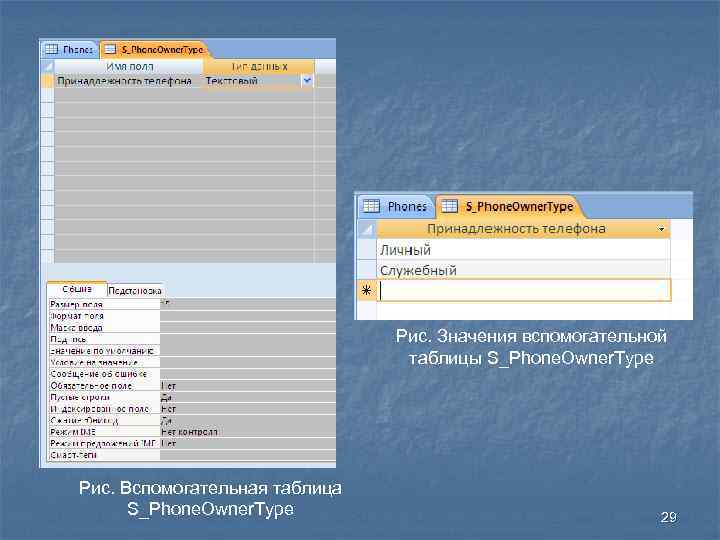720x540 pixels.
Task: Click Режим IME value Нет контроля
Action: point(248,432)
